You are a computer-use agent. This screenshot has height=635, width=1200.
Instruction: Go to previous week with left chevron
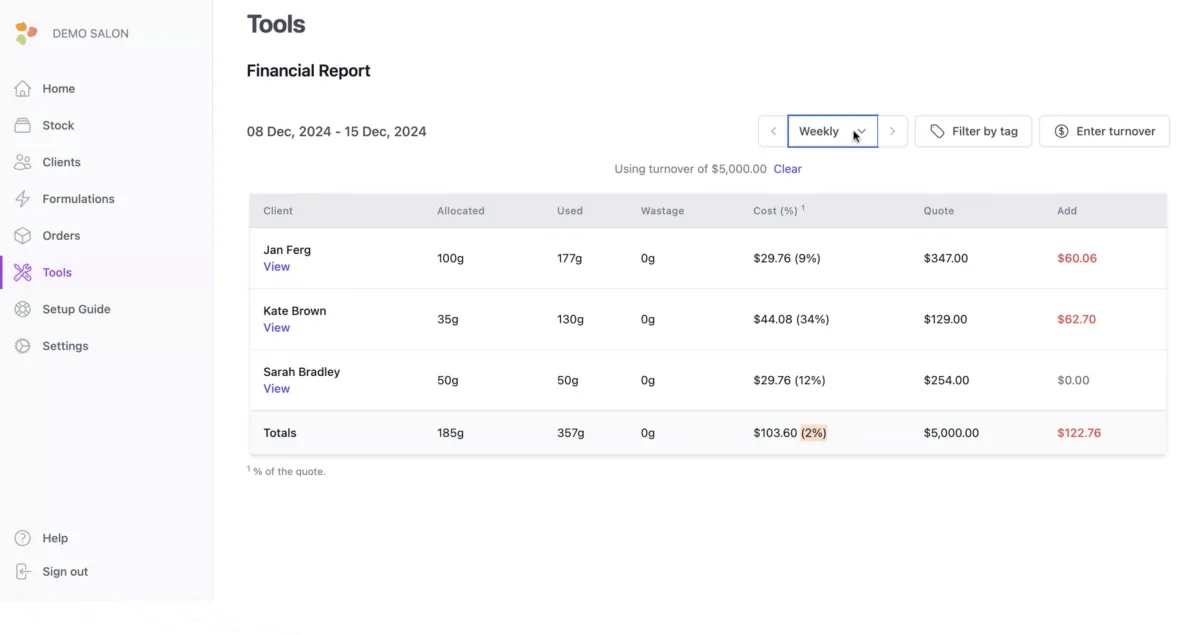(x=773, y=131)
